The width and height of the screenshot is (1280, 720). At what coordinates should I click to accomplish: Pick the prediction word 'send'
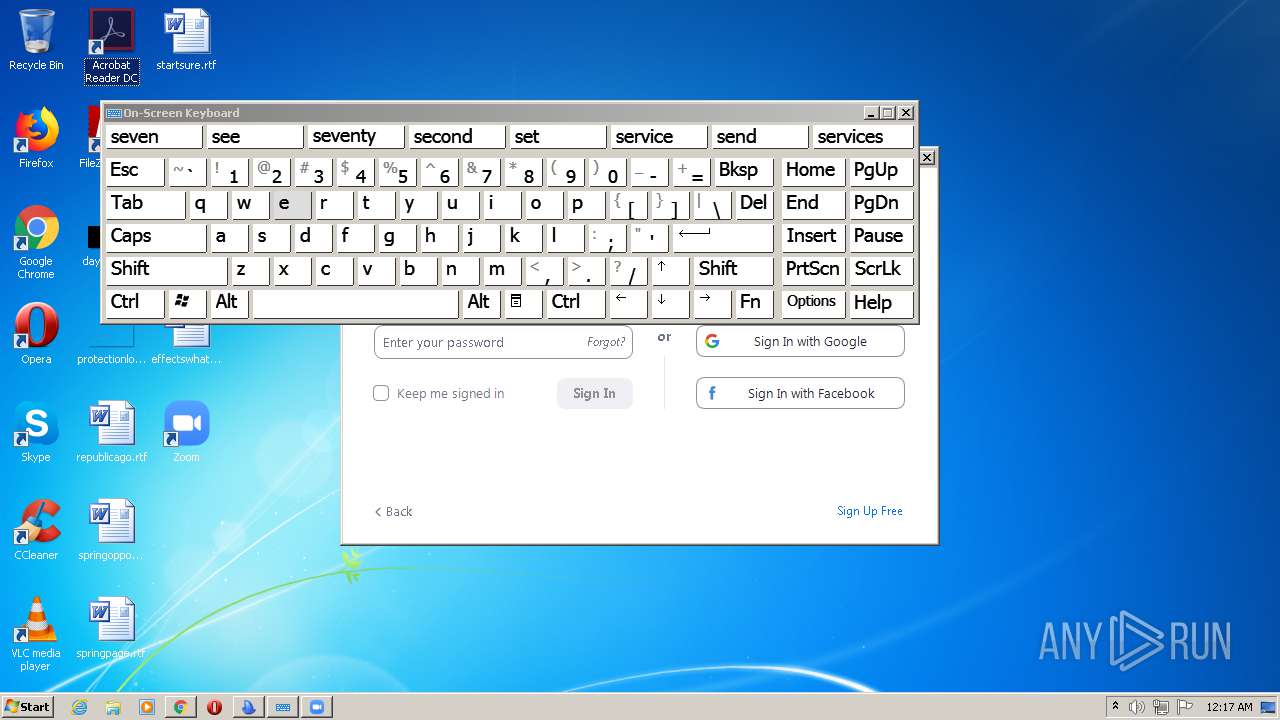tap(760, 137)
